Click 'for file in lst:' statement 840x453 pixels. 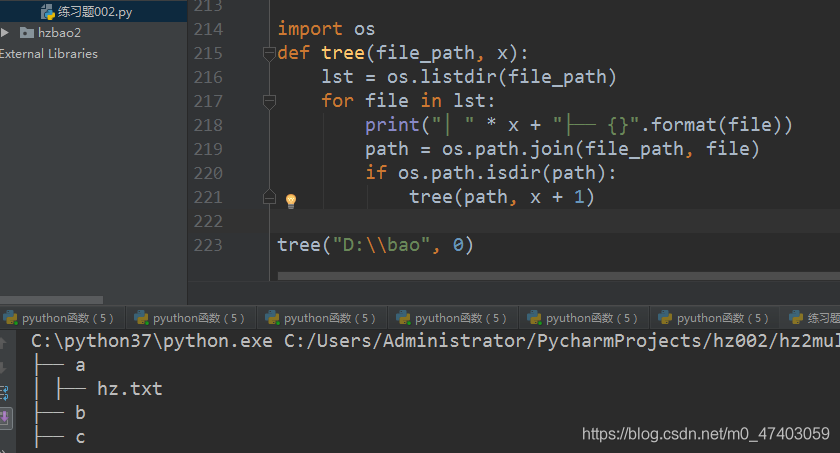[x=408, y=101]
